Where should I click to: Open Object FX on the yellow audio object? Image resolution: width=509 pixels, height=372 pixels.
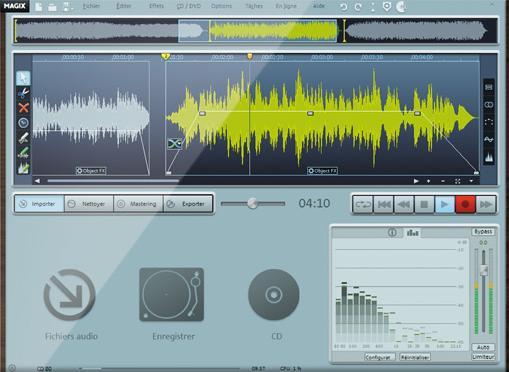[x=322, y=171]
